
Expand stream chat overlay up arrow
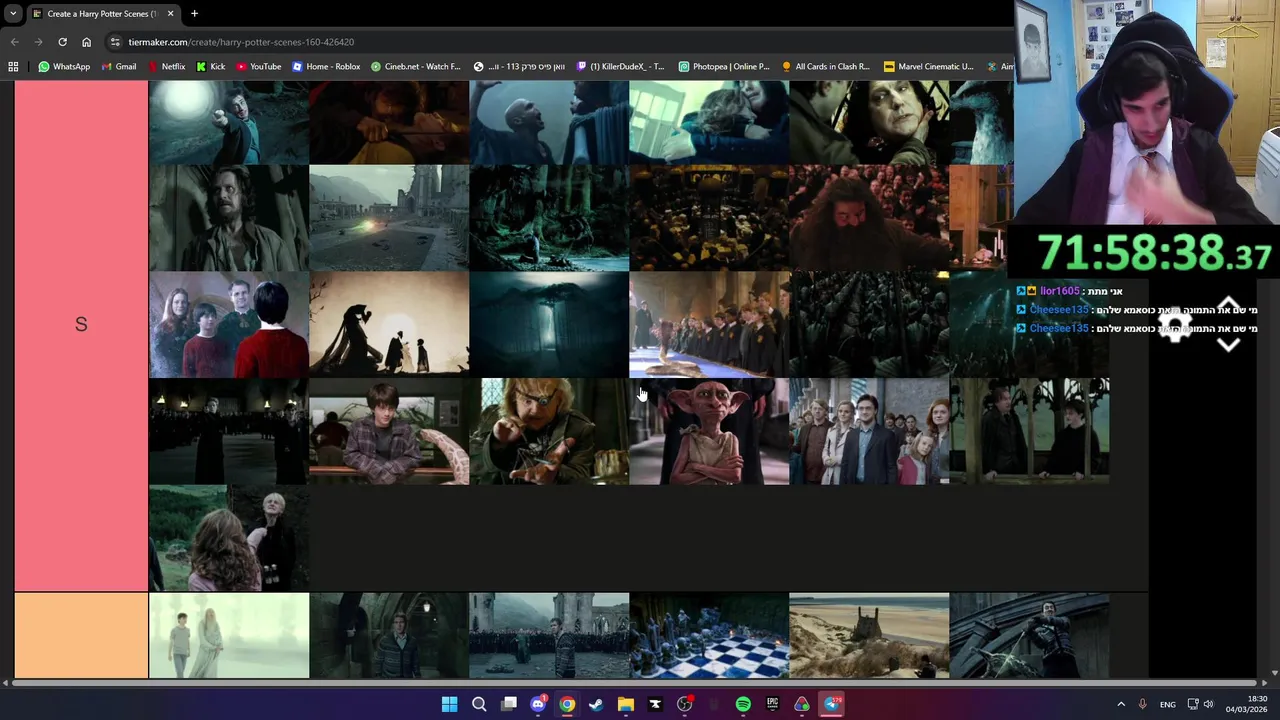[1229, 304]
